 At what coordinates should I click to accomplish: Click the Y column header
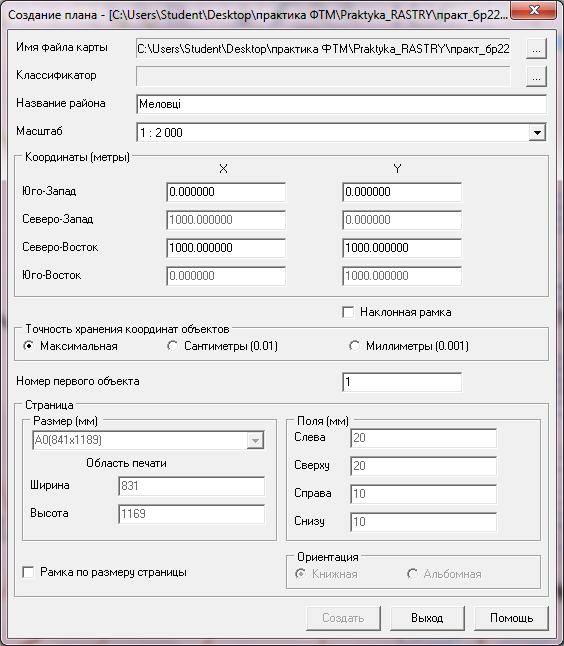pos(397,169)
